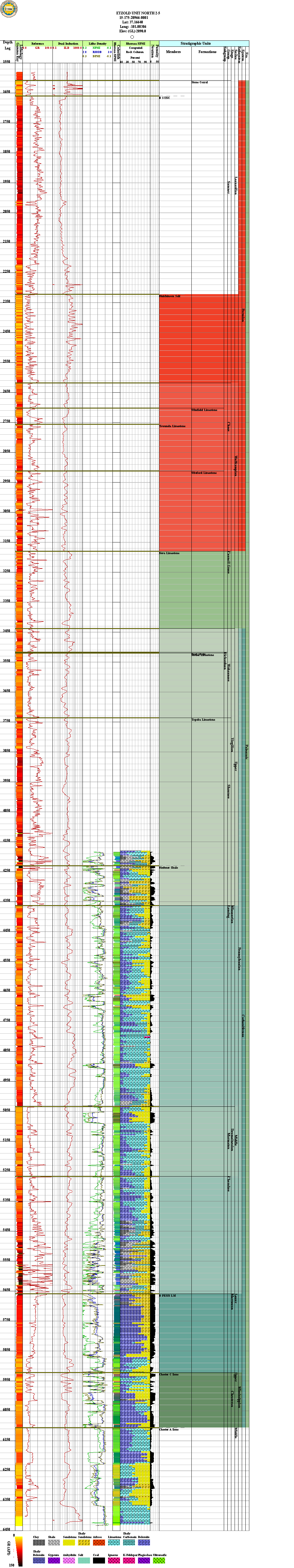The width and height of the screenshot is (294, 1568).
Task: Click the Gypsum legend swatch
Action: tap(54, 1561)
